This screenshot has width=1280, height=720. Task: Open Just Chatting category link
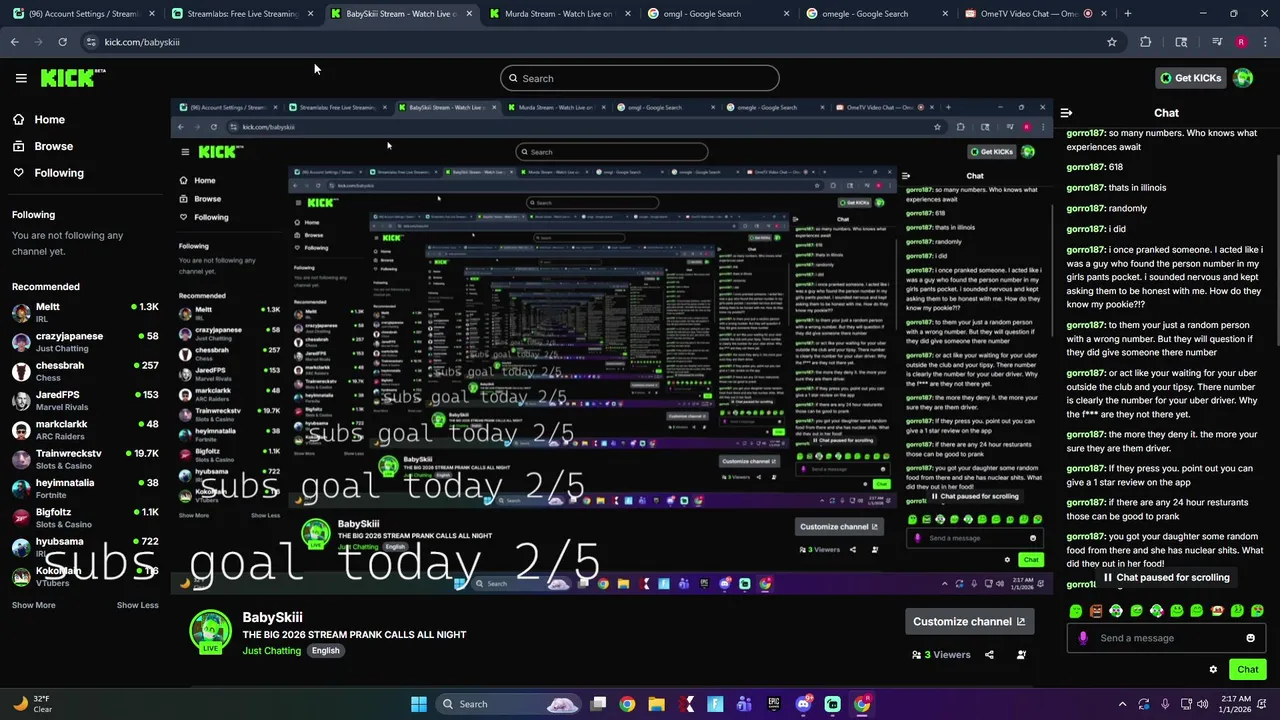pyautogui.click(x=271, y=651)
